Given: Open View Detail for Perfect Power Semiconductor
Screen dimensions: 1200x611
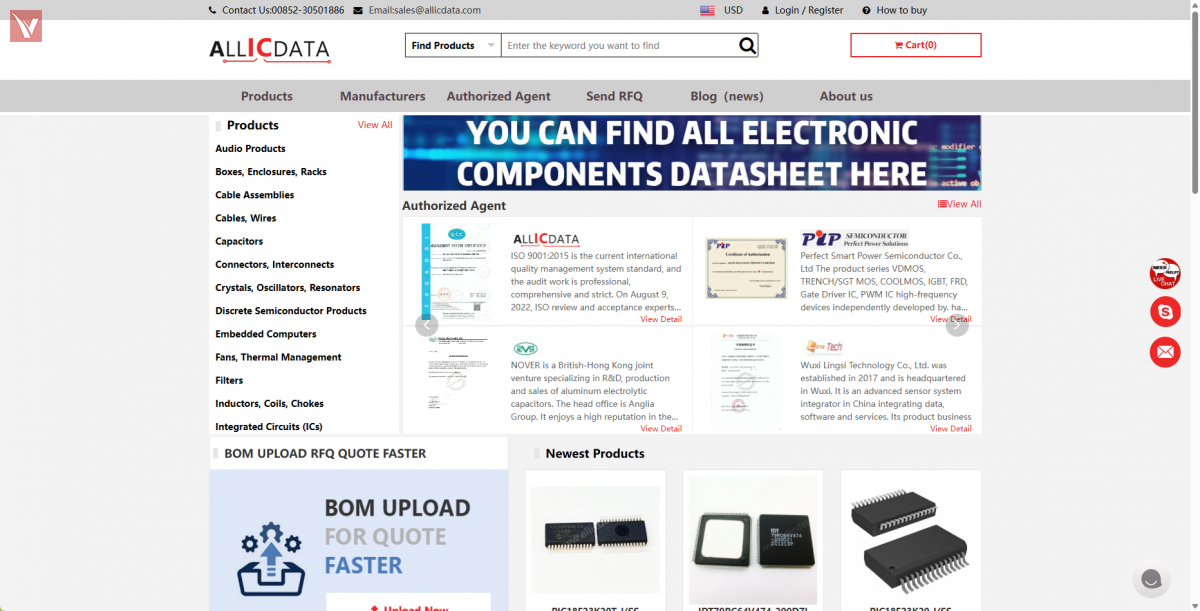Looking at the screenshot, I should (951, 319).
